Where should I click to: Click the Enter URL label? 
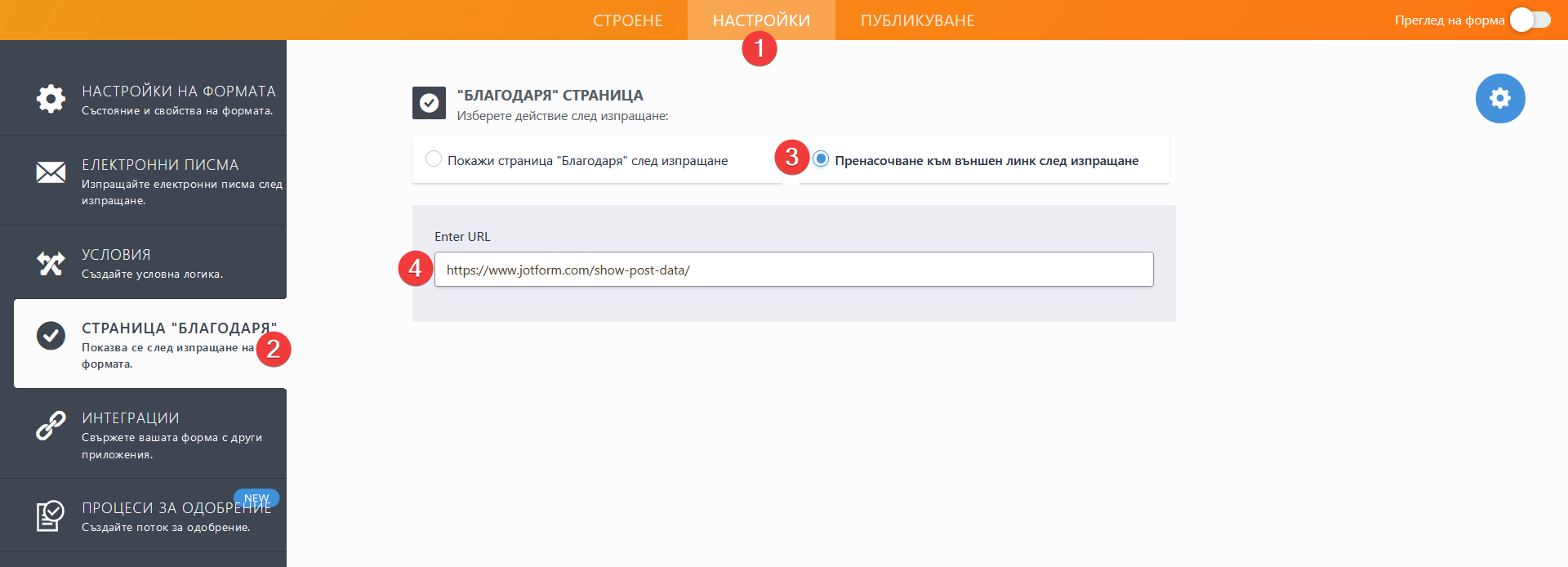(462, 237)
